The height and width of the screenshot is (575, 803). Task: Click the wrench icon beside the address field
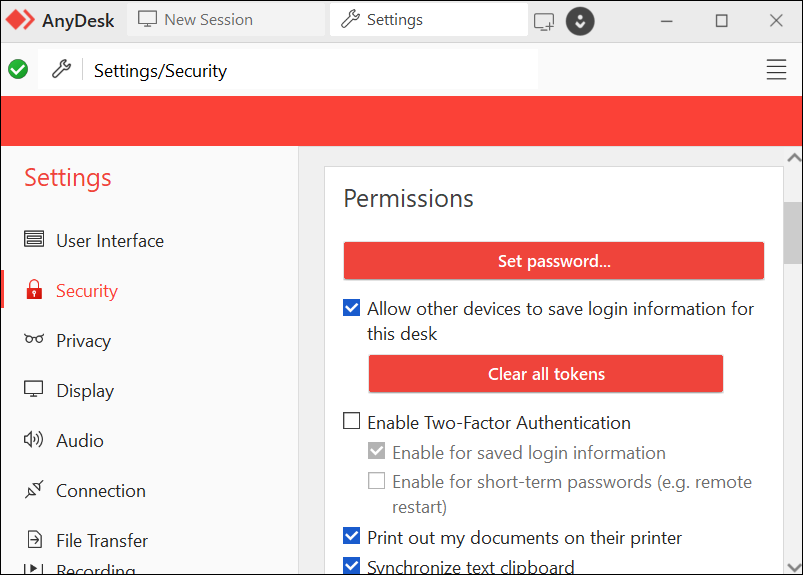coord(61,70)
